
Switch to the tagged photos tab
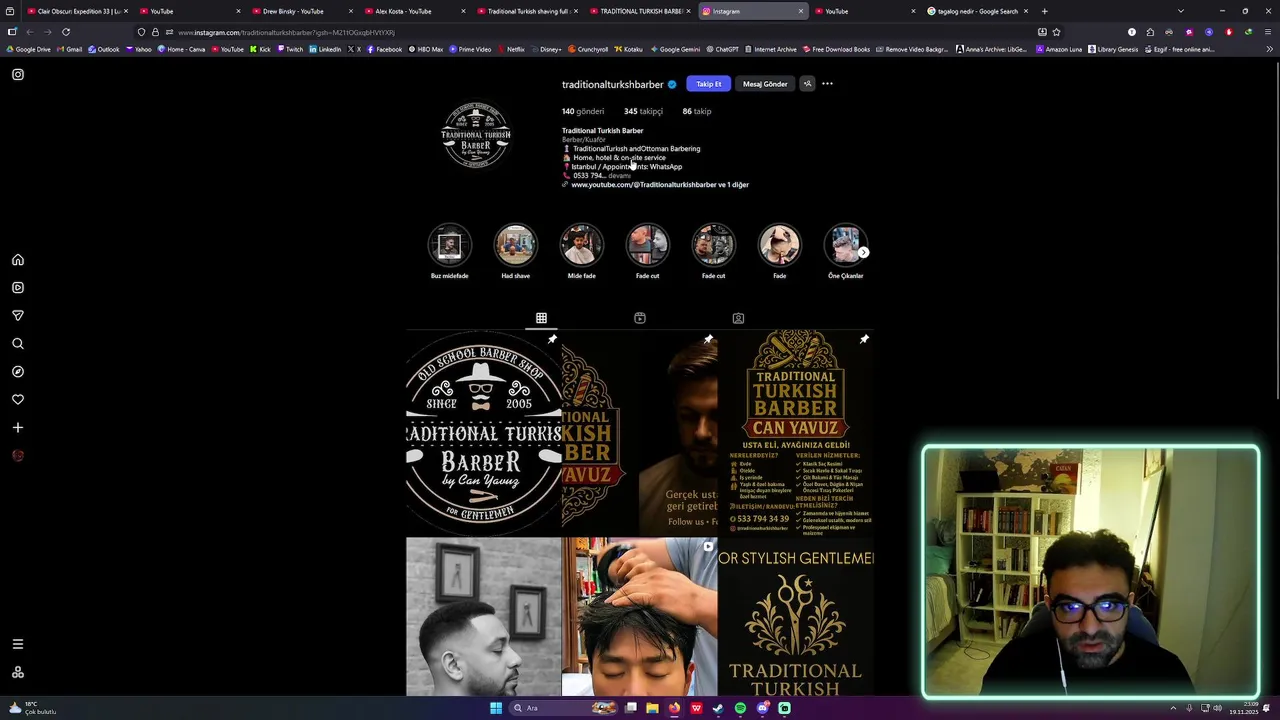[x=738, y=318]
